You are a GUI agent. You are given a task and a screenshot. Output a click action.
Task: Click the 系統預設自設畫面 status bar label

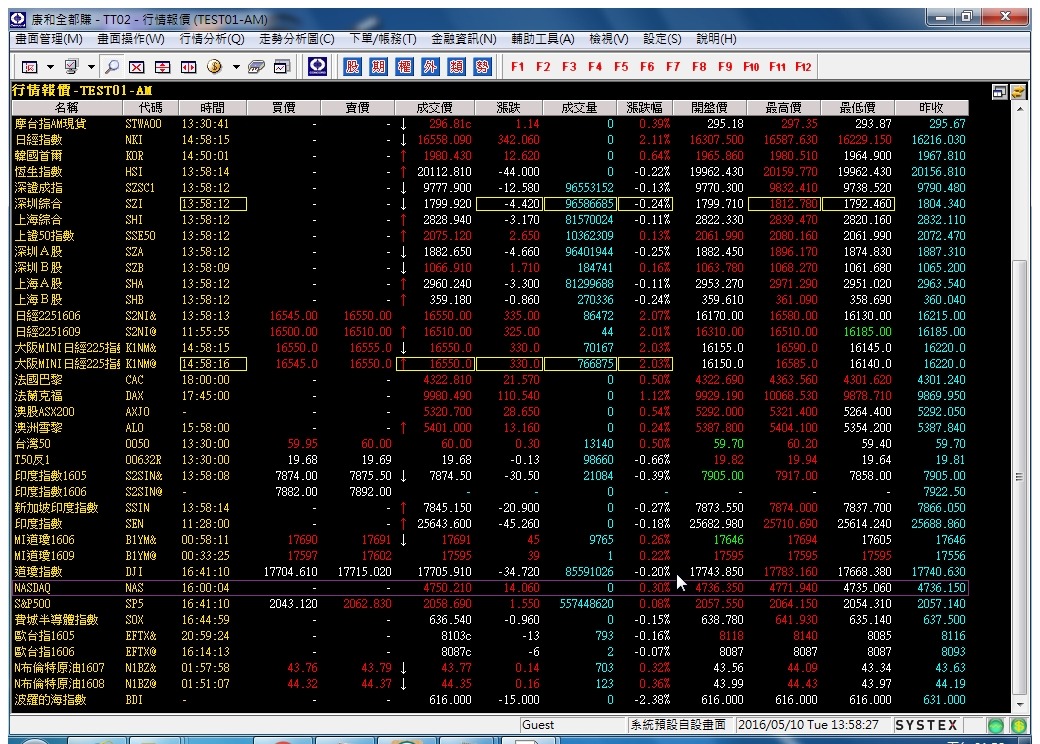click(x=679, y=725)
